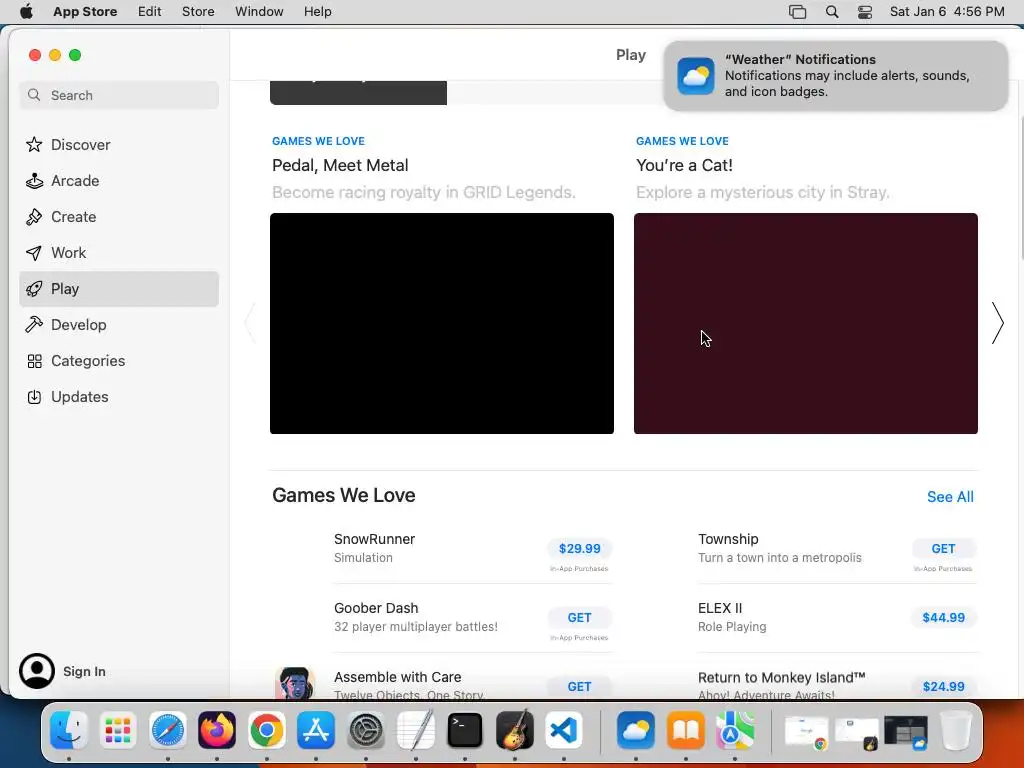The width and height of the screenshot is (1024, 768).
Task: Open Terminal from the Dock
Action: point(465,730)
